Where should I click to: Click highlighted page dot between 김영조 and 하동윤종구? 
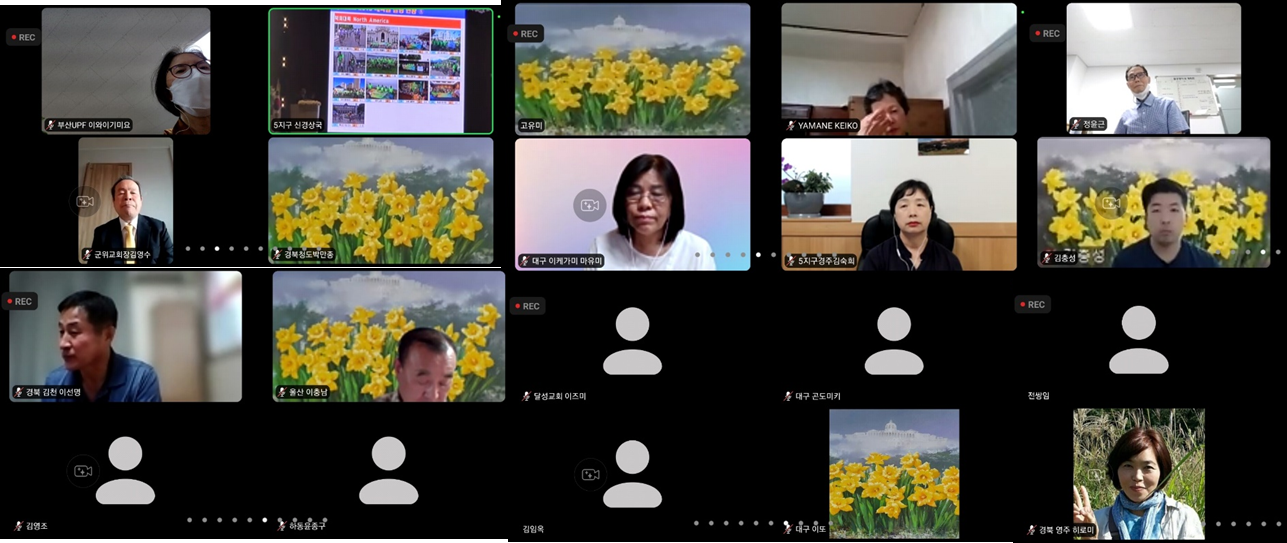pyautogui.click(x=264, y=520)
